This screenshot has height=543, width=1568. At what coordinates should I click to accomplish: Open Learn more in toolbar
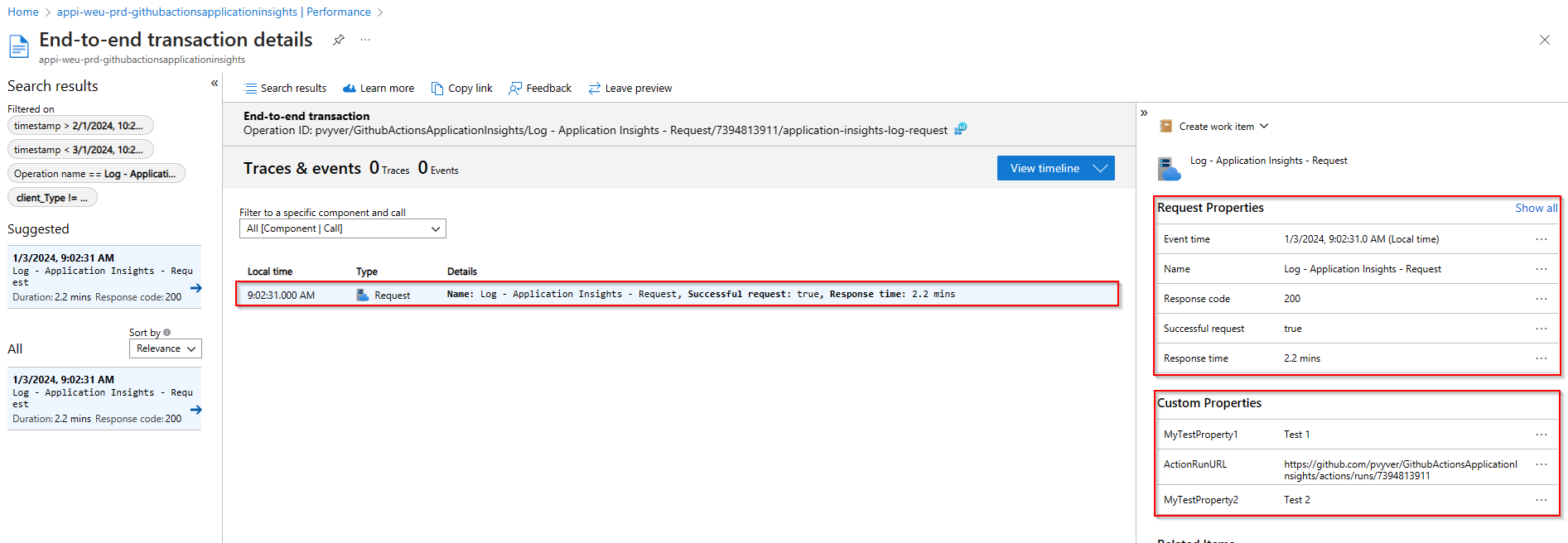[379, 89]
